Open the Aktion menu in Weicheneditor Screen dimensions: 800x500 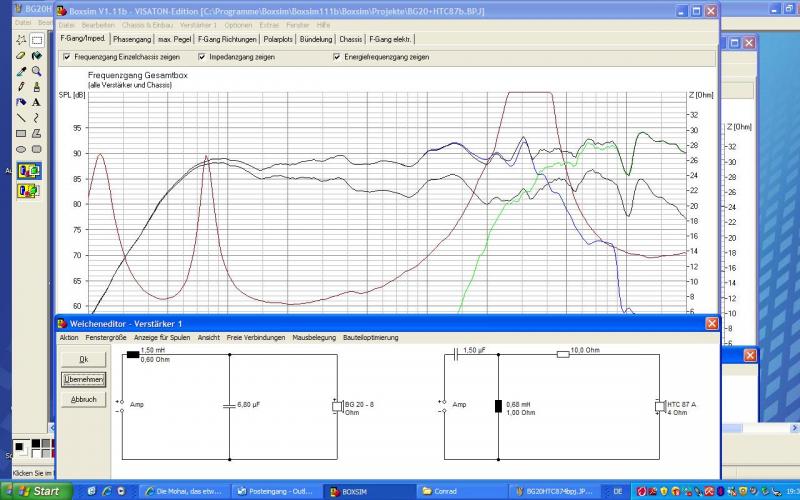69,338
